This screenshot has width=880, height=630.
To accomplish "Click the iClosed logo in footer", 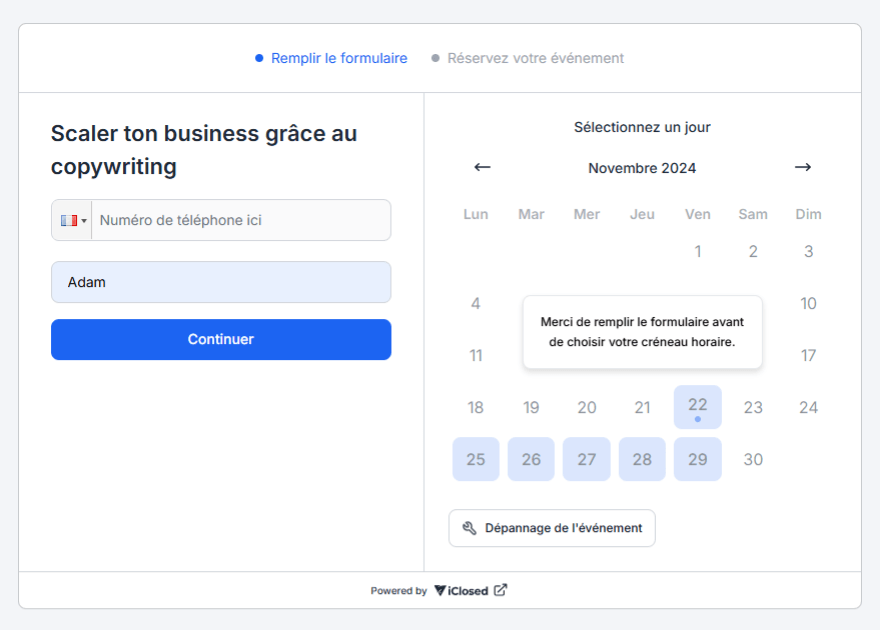I will pyautogui.click(x=461, y=590).
